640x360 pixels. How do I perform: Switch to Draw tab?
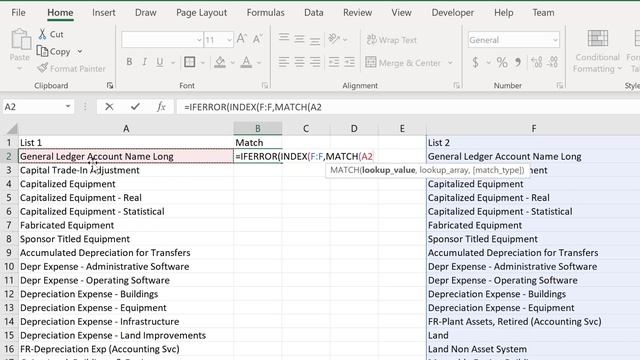pyautogui.click(x=146, y=13)
